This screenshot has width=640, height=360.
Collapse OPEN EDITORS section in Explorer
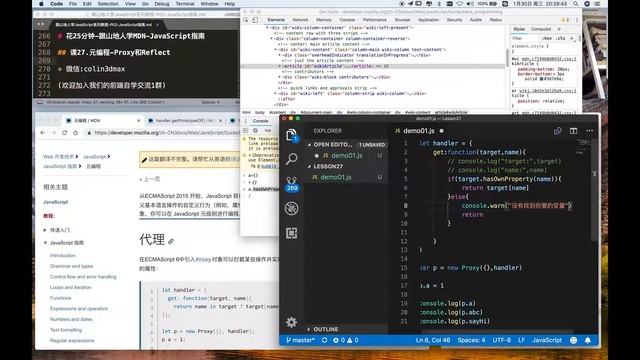pyautogui.click(x=309, y=144)
